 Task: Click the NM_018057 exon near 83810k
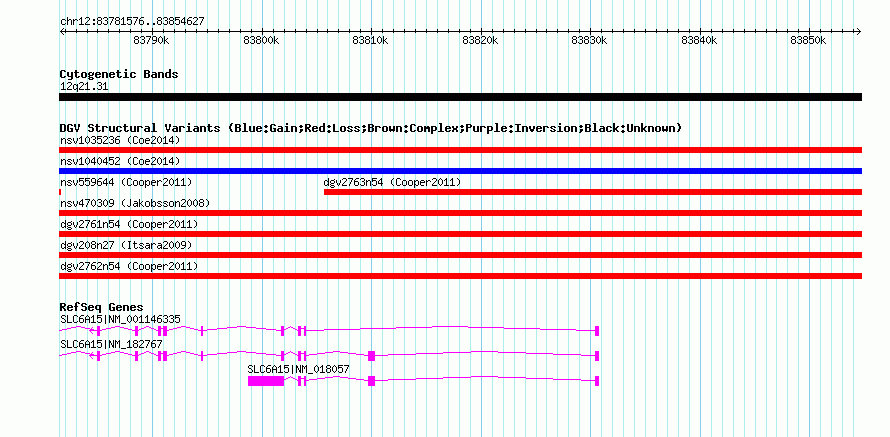(371, 381)
